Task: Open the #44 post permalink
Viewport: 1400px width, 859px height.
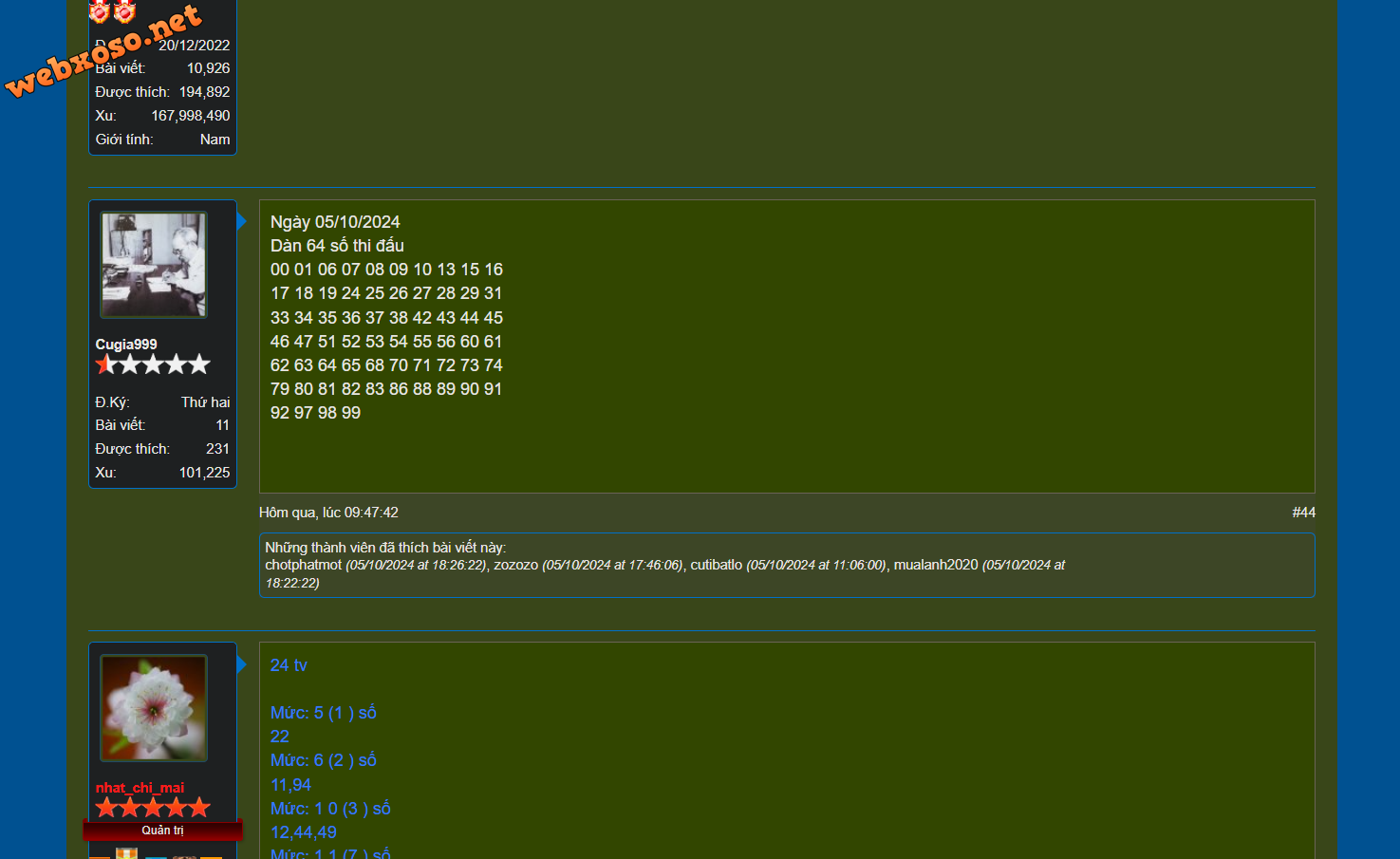Action: point(1303,513)
